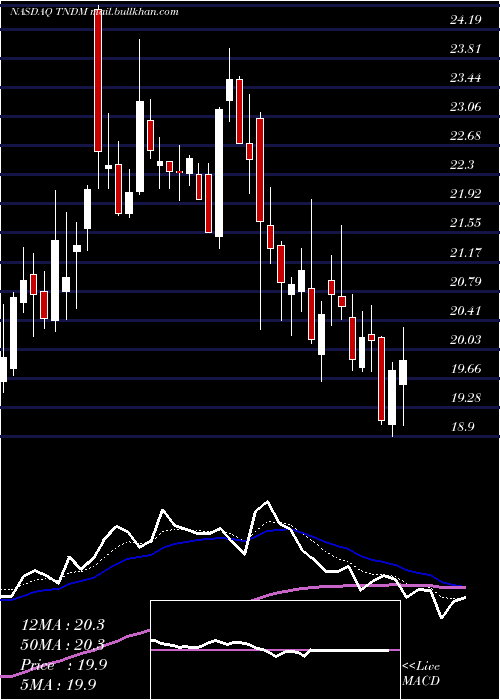The width and height of the screenshot is (500, 700).
Task: Click the 23.06 price axis label
Action: 466,107
